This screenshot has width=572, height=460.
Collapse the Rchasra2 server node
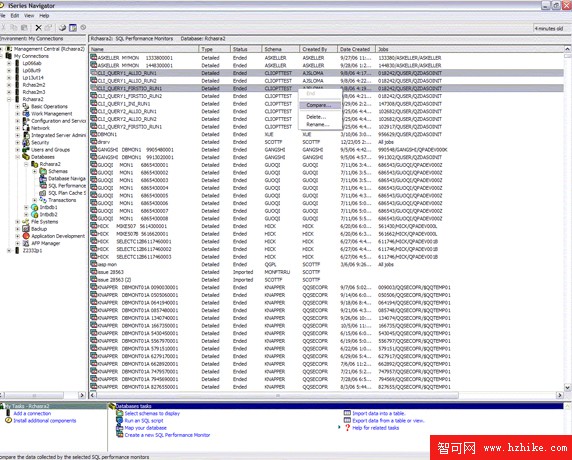9,99
